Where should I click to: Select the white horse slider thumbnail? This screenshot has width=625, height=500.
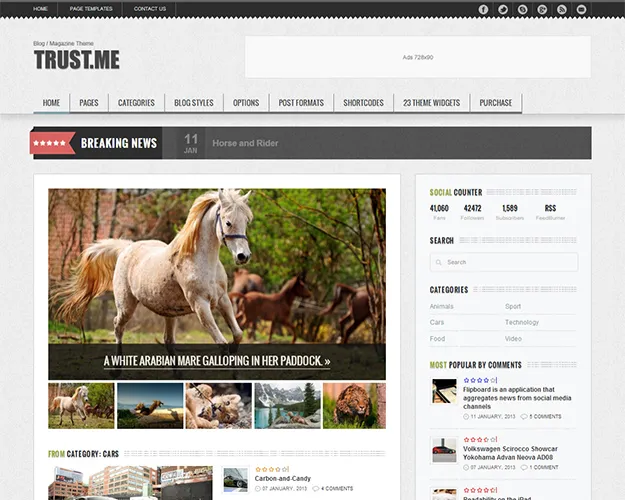(81, 406)
